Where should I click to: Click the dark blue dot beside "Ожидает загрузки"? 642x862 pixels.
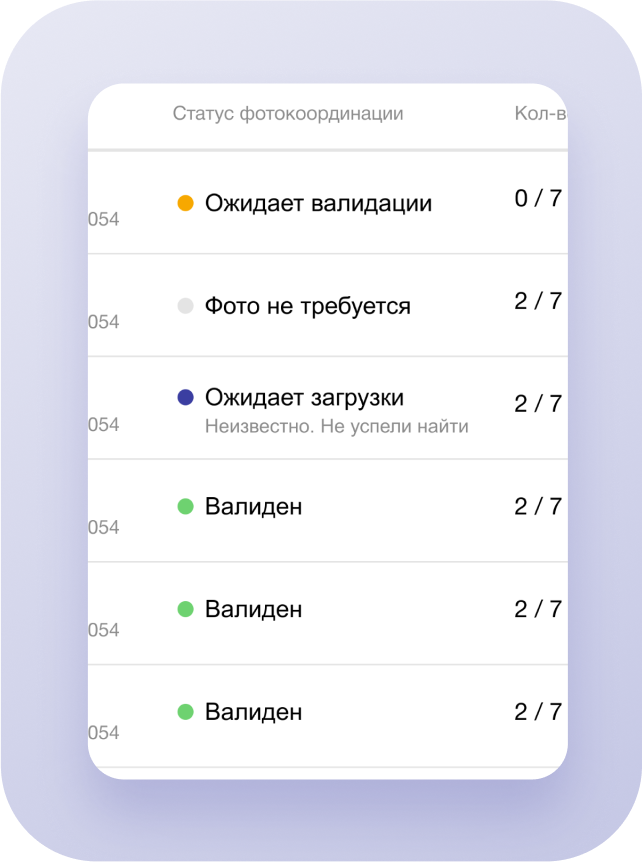(x=185, y=398)
